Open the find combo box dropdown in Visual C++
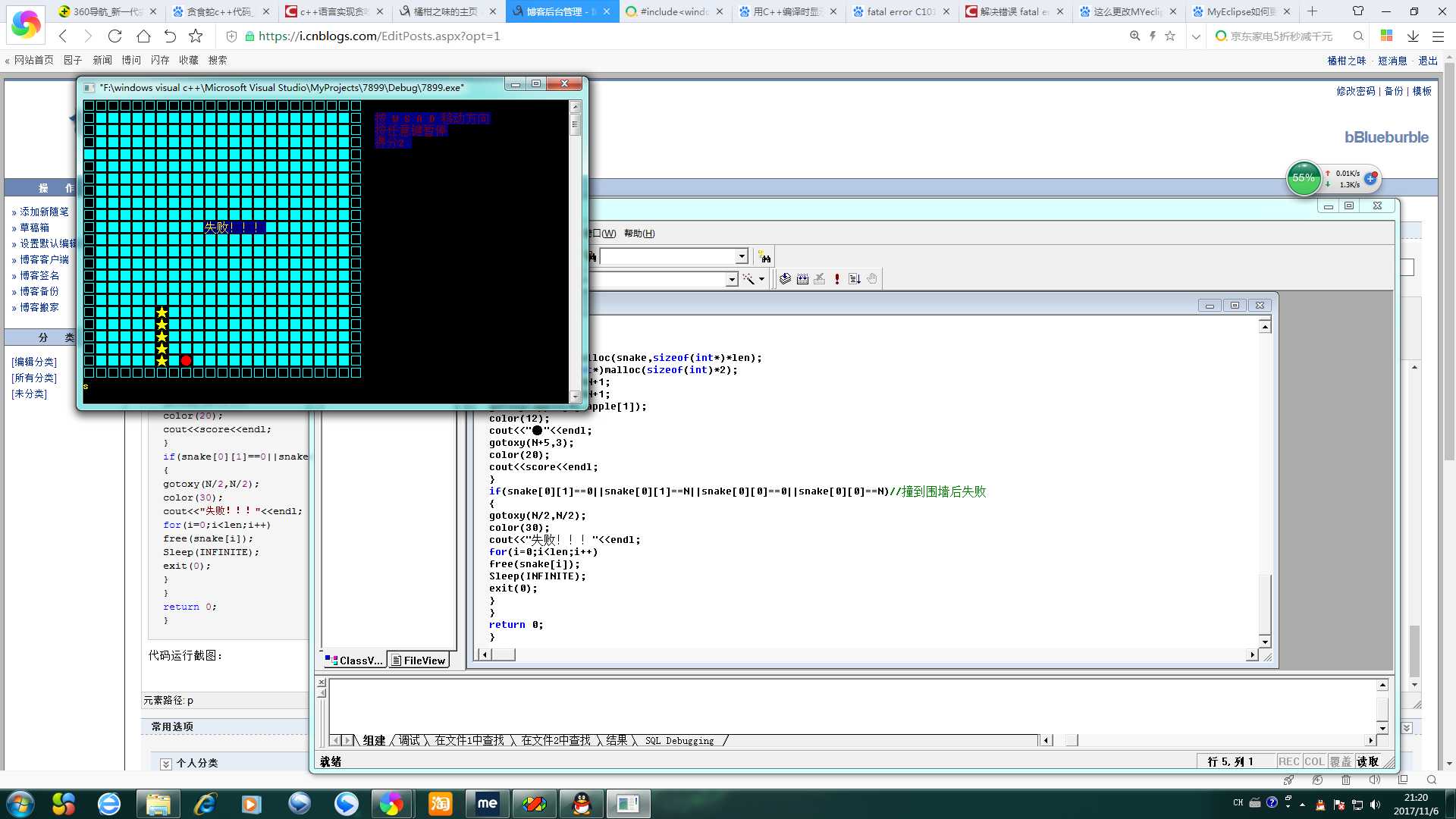This screenshot has width=1456, height=819. 742,256
